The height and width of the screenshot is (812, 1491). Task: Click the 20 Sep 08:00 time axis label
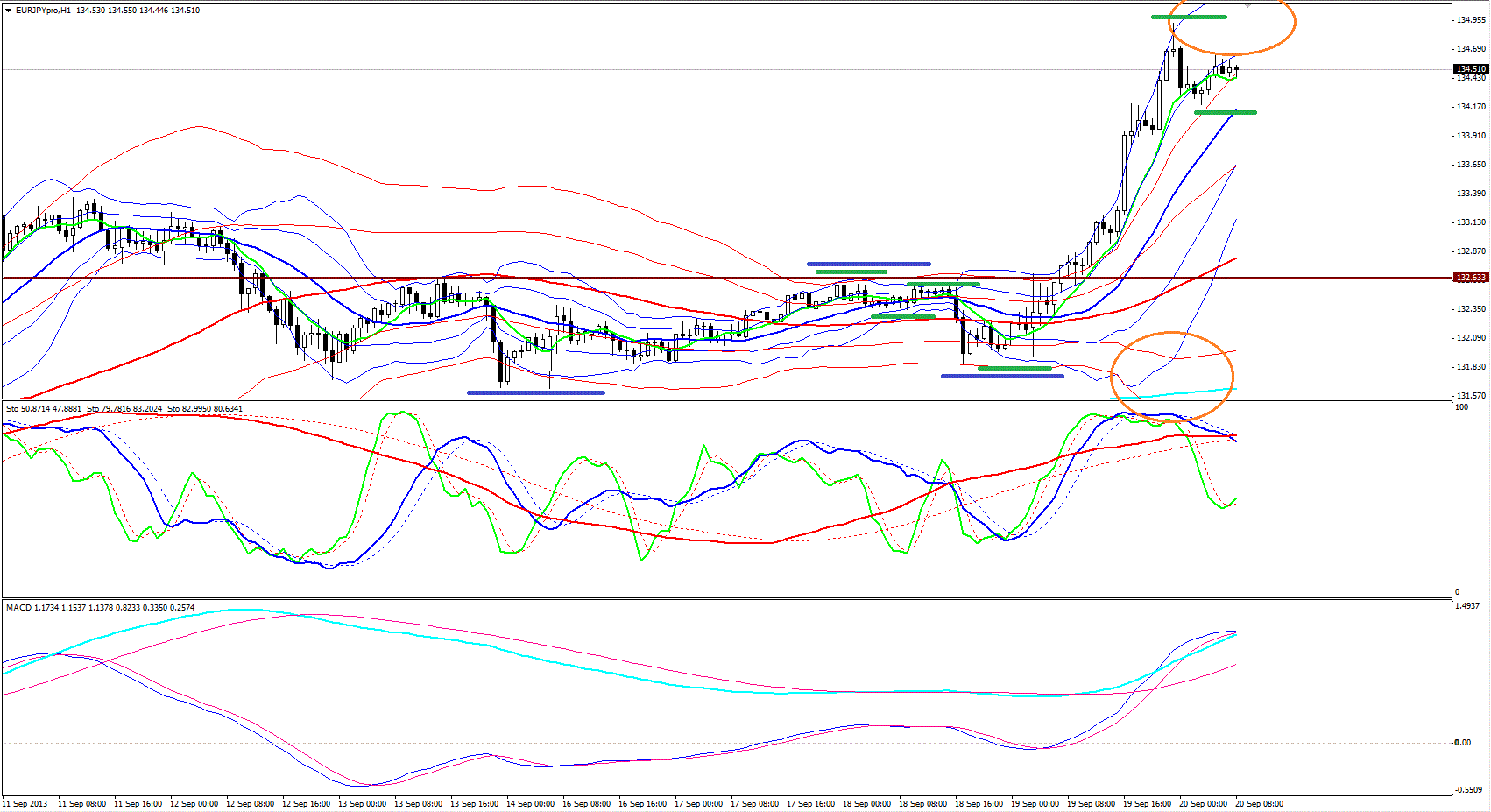point(1259,803)
